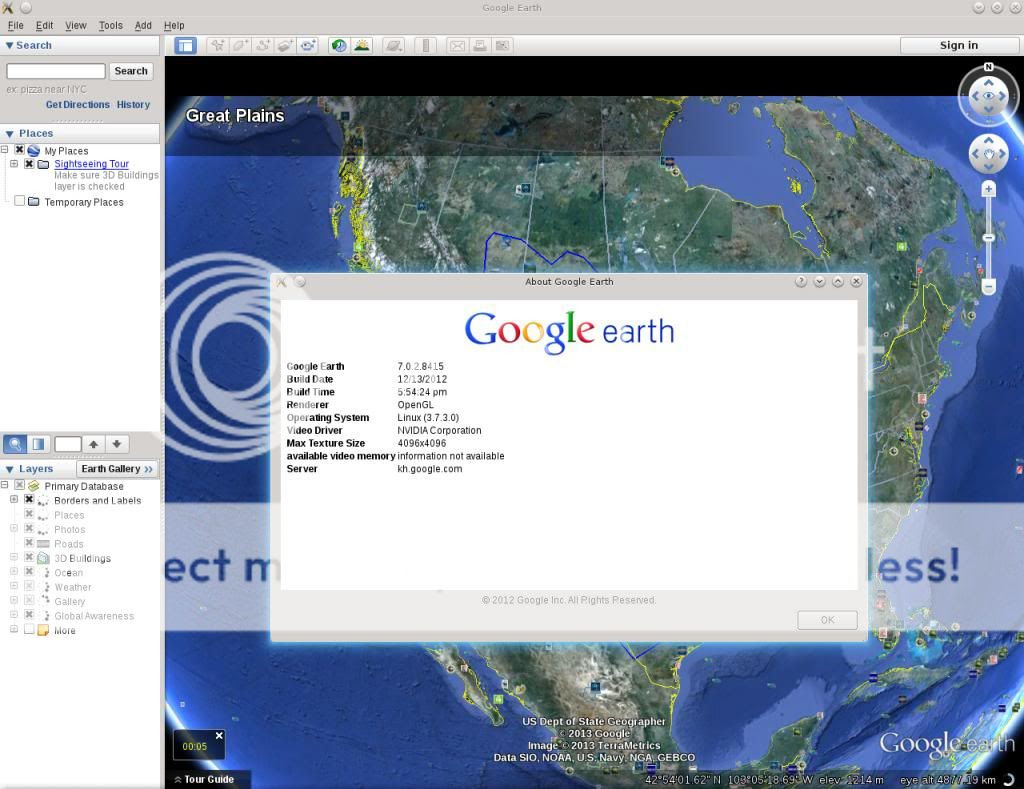Toggle sunlight across the landscape icon
The height and width of the screenshot is (789, 1024).
362,46
